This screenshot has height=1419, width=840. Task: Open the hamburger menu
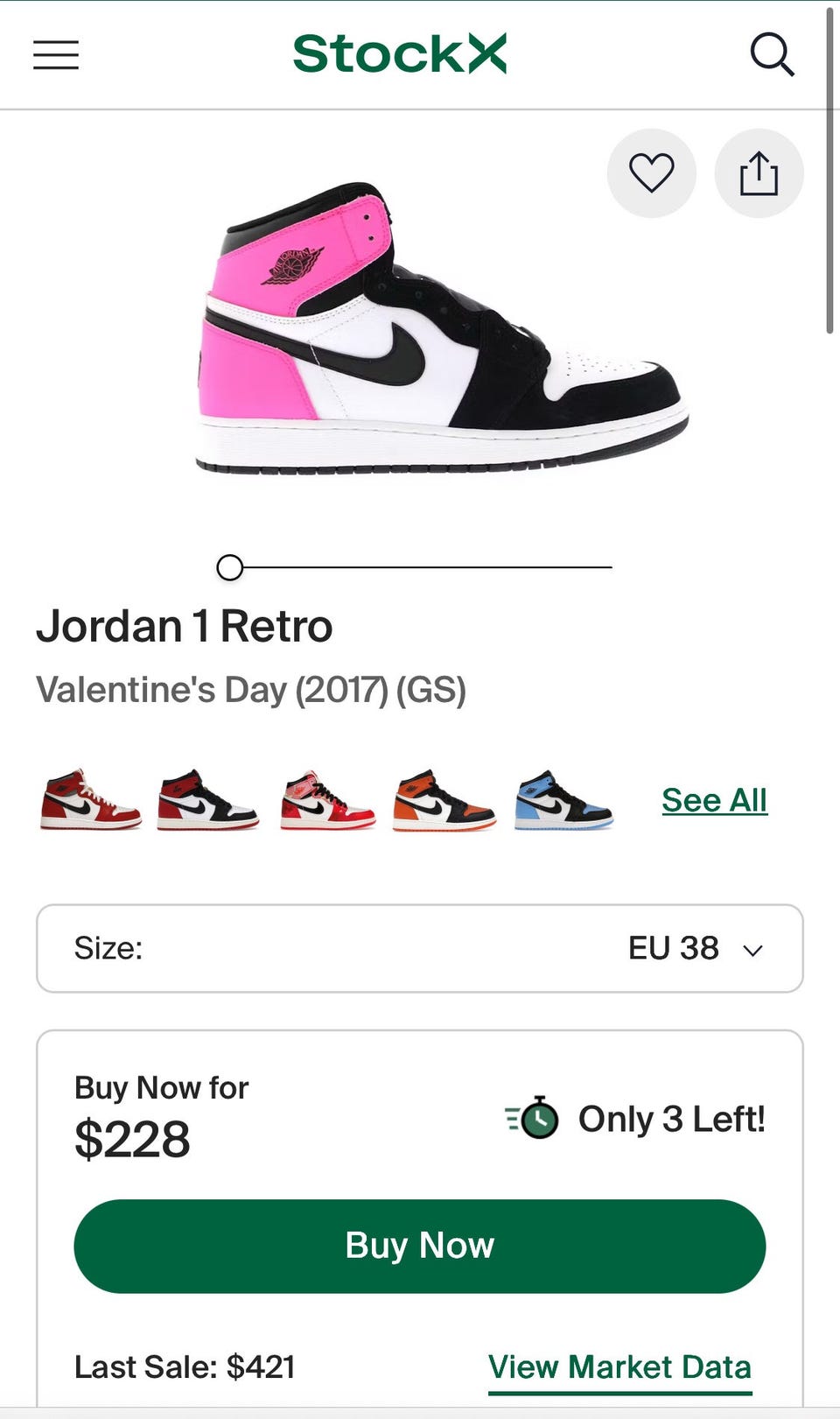pos(56,54)
